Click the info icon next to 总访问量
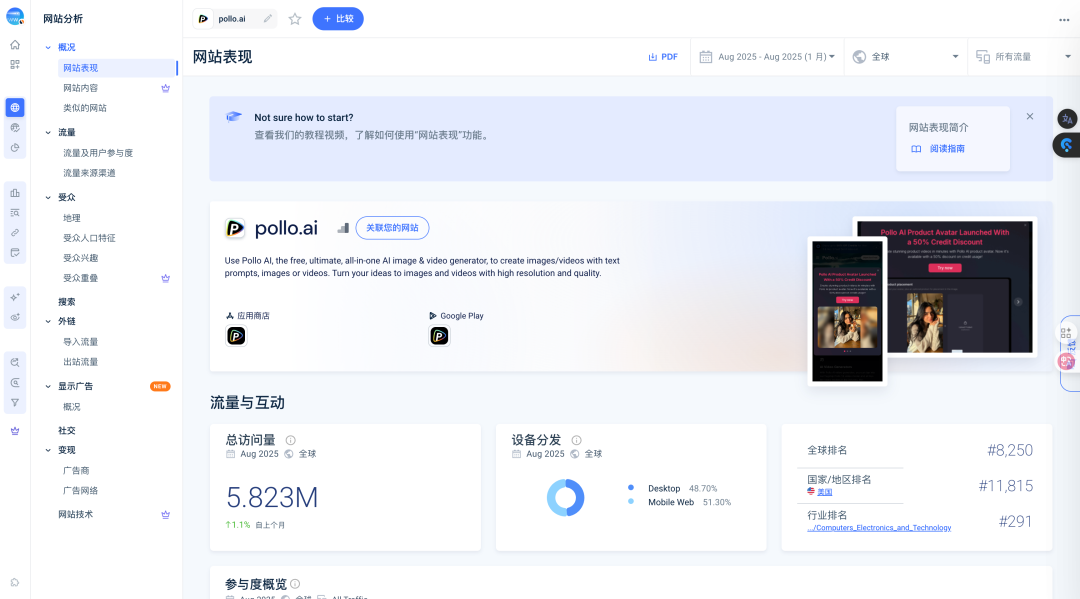Viewport: 1080px width, 599px height. pos(291,440)
